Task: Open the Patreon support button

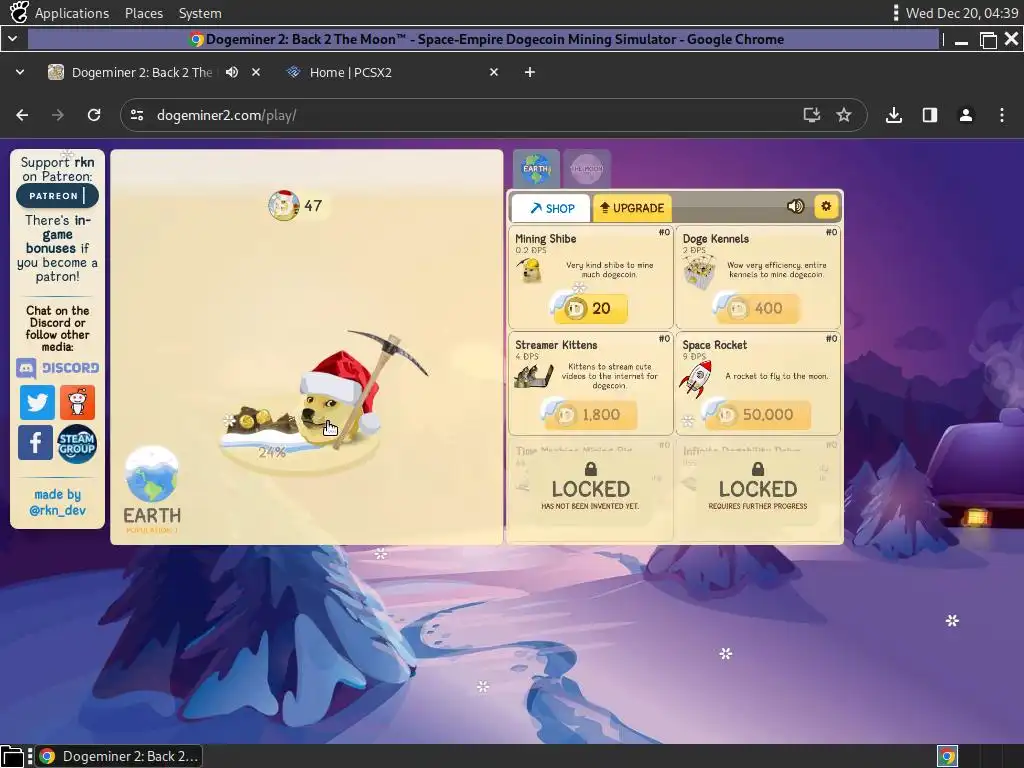Action: click(57, 196)
